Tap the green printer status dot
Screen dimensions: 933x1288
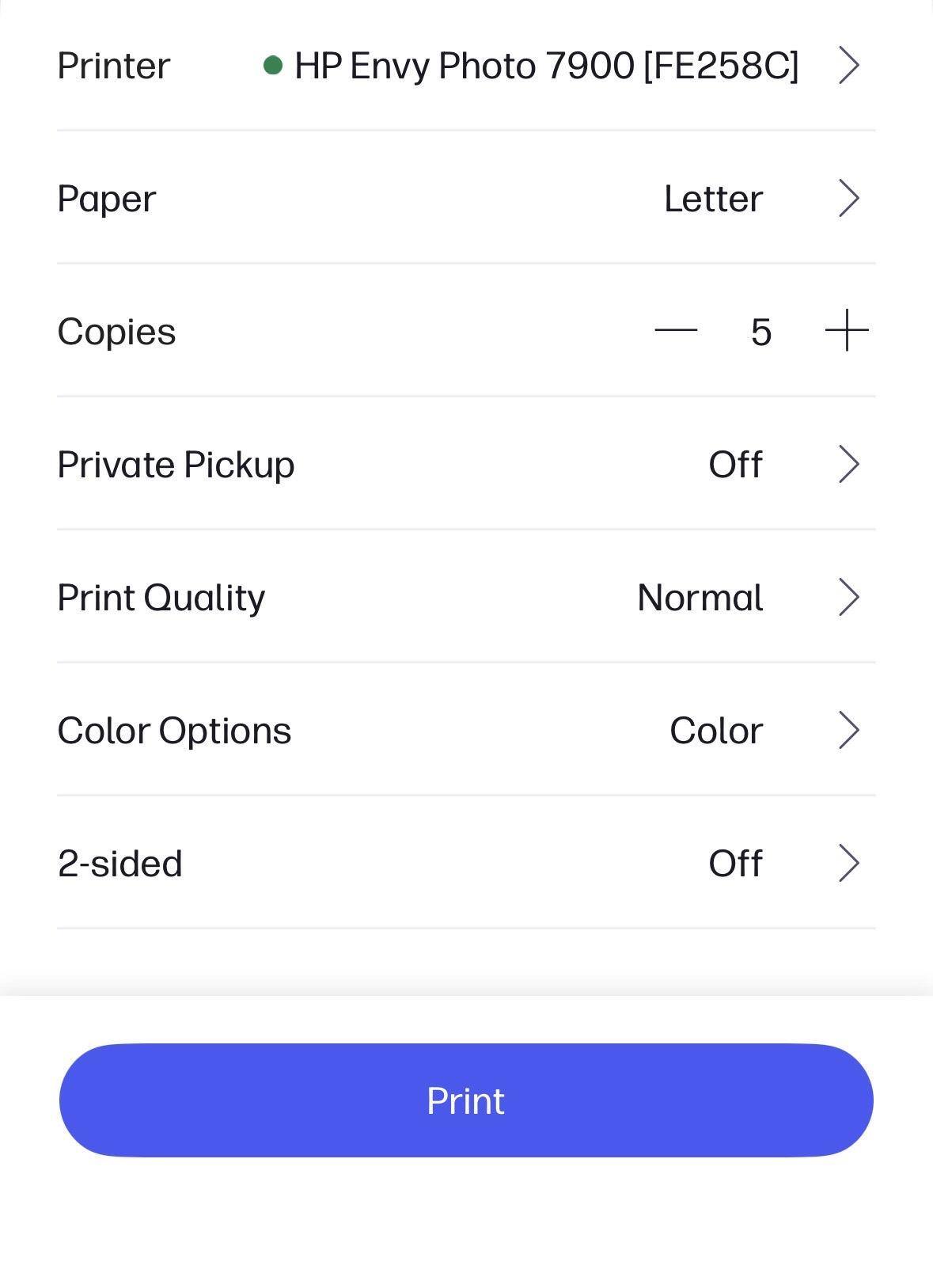pos(273,65)
